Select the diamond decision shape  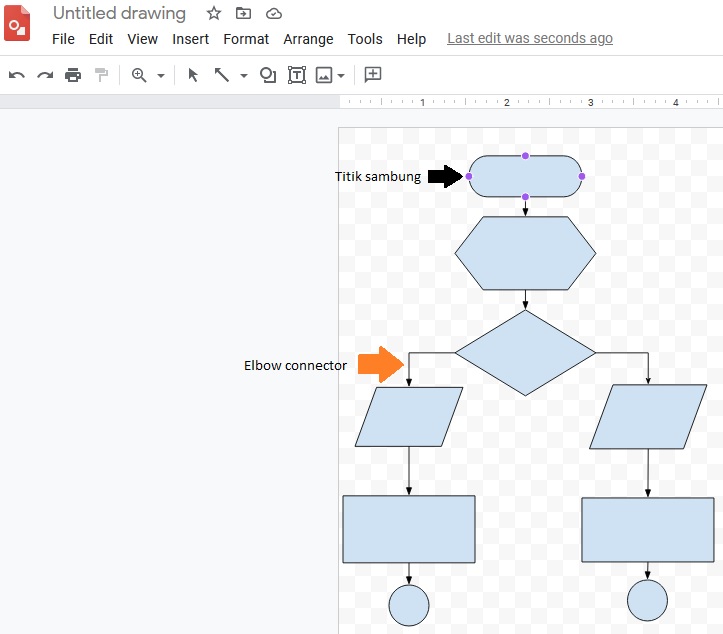click(x=525, y=353)
